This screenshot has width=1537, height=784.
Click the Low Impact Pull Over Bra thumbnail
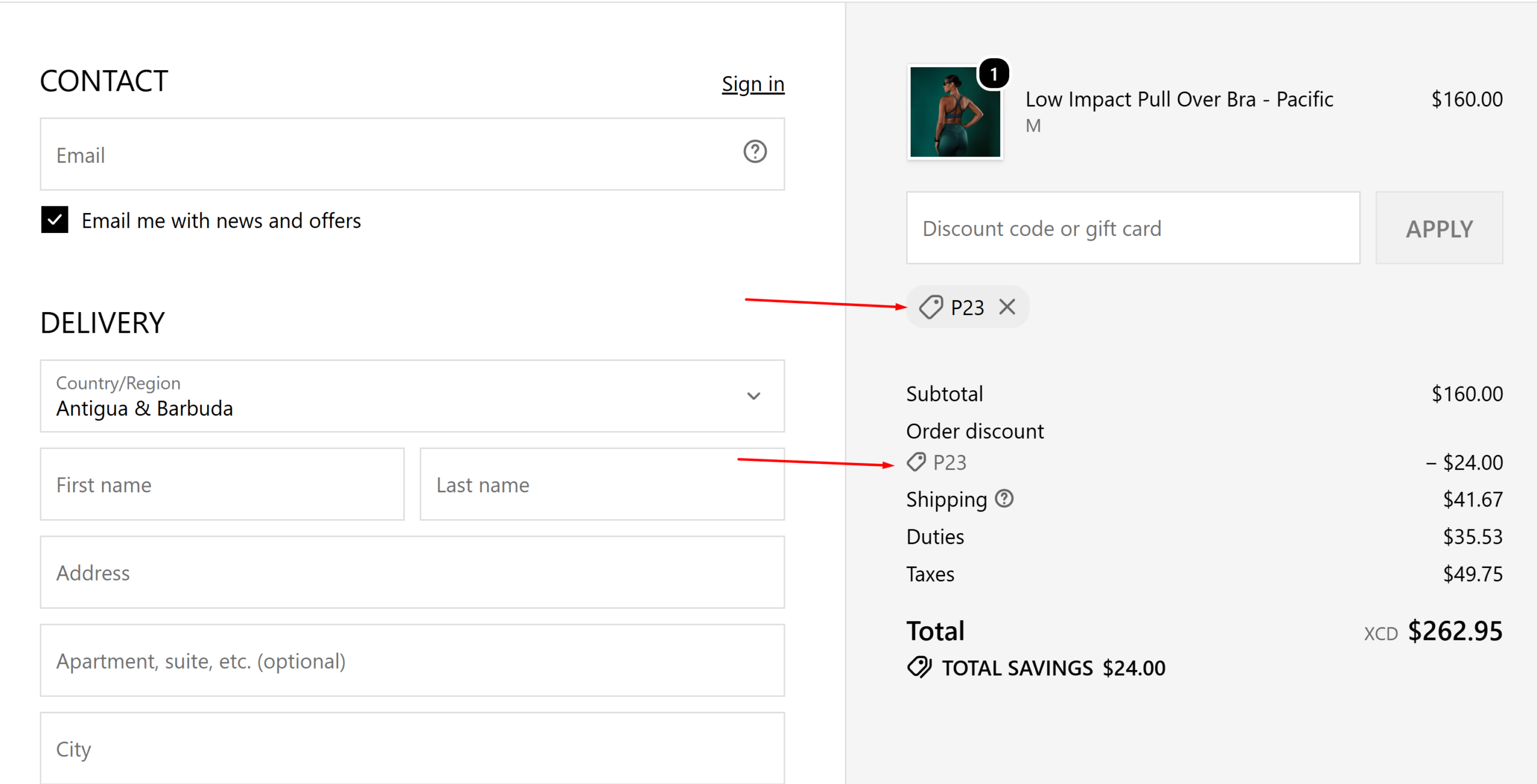955,112
